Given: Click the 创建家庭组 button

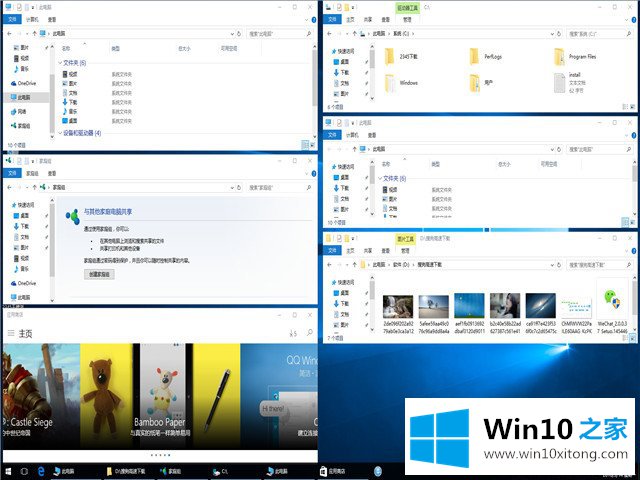Looking at the screenshot, I should tap(99, 274).
